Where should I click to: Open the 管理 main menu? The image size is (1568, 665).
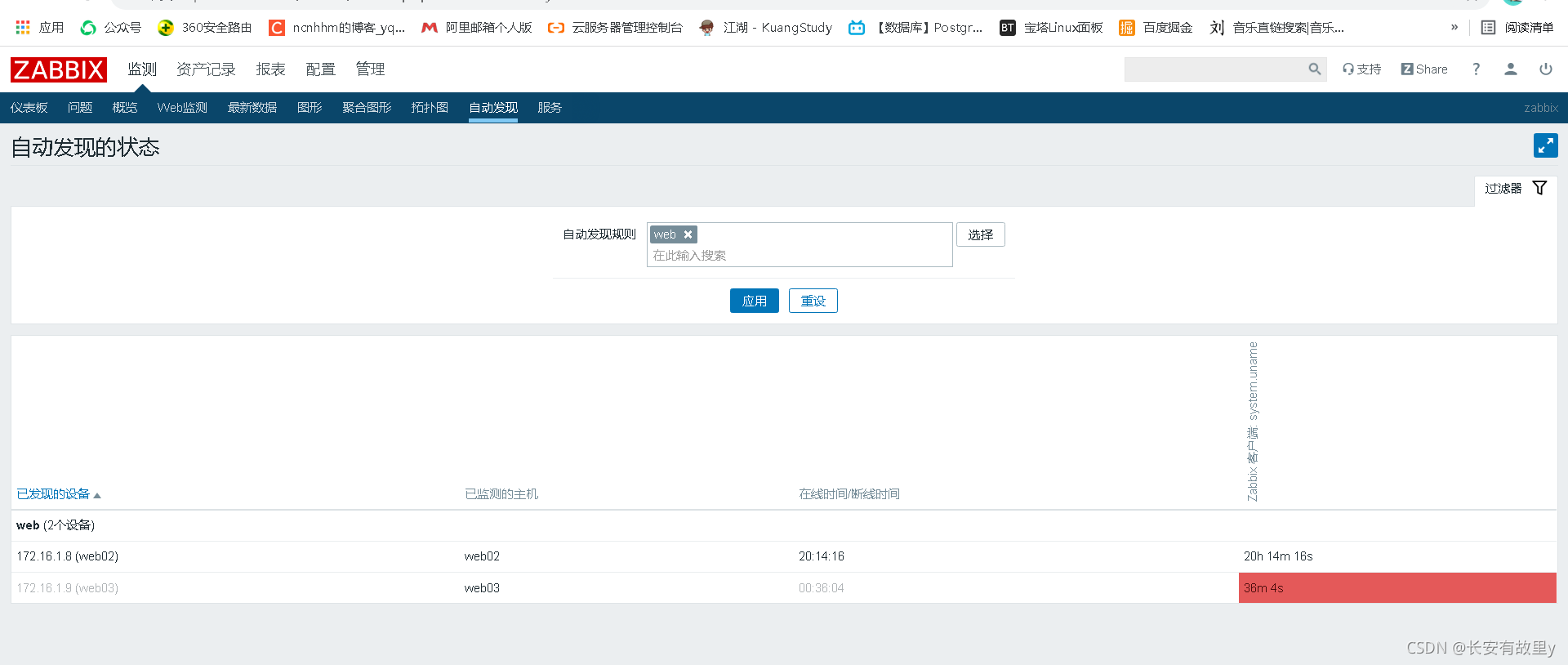coord(370,69)
